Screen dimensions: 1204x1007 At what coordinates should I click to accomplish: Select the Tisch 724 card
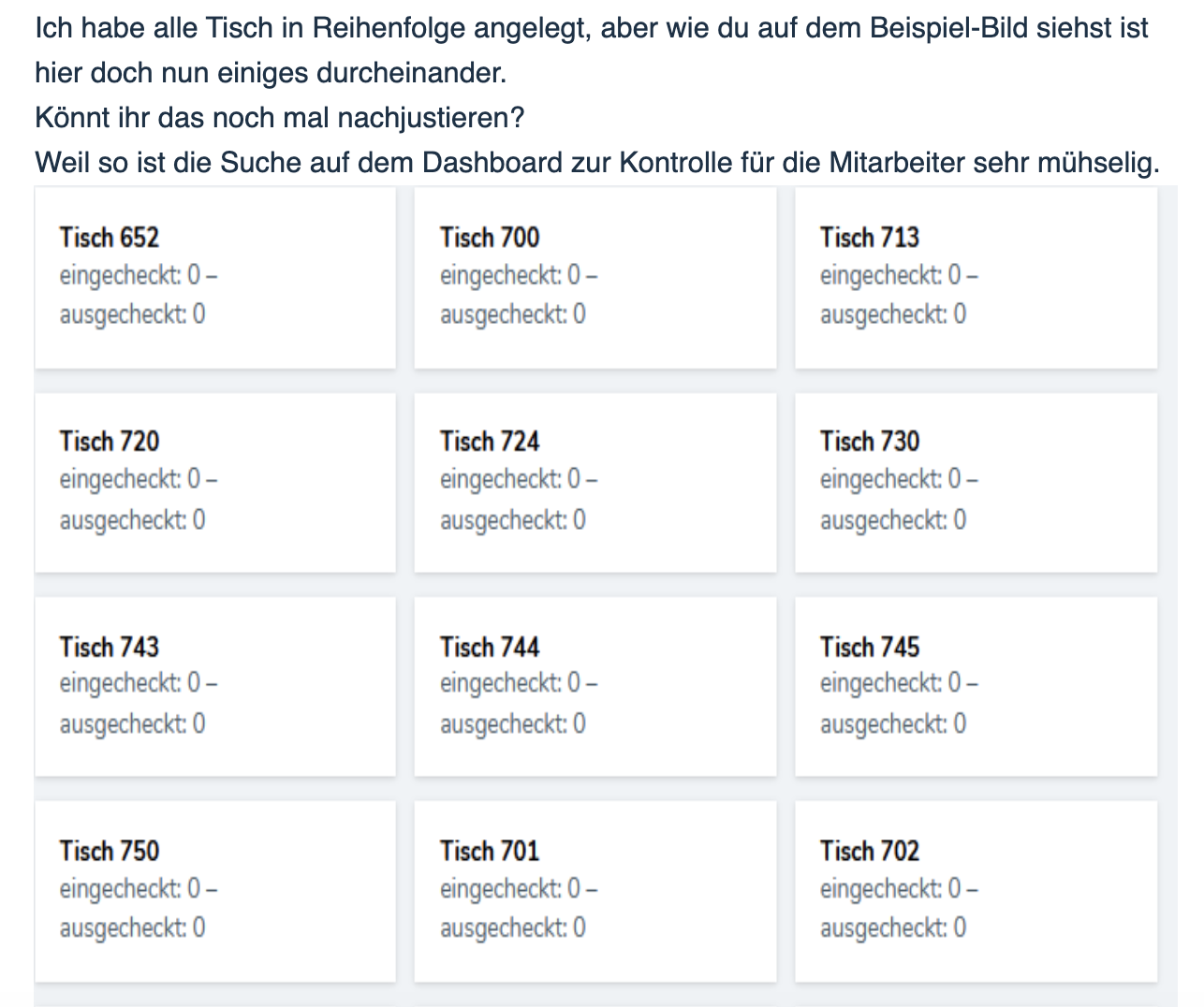[x=595, y=482]
